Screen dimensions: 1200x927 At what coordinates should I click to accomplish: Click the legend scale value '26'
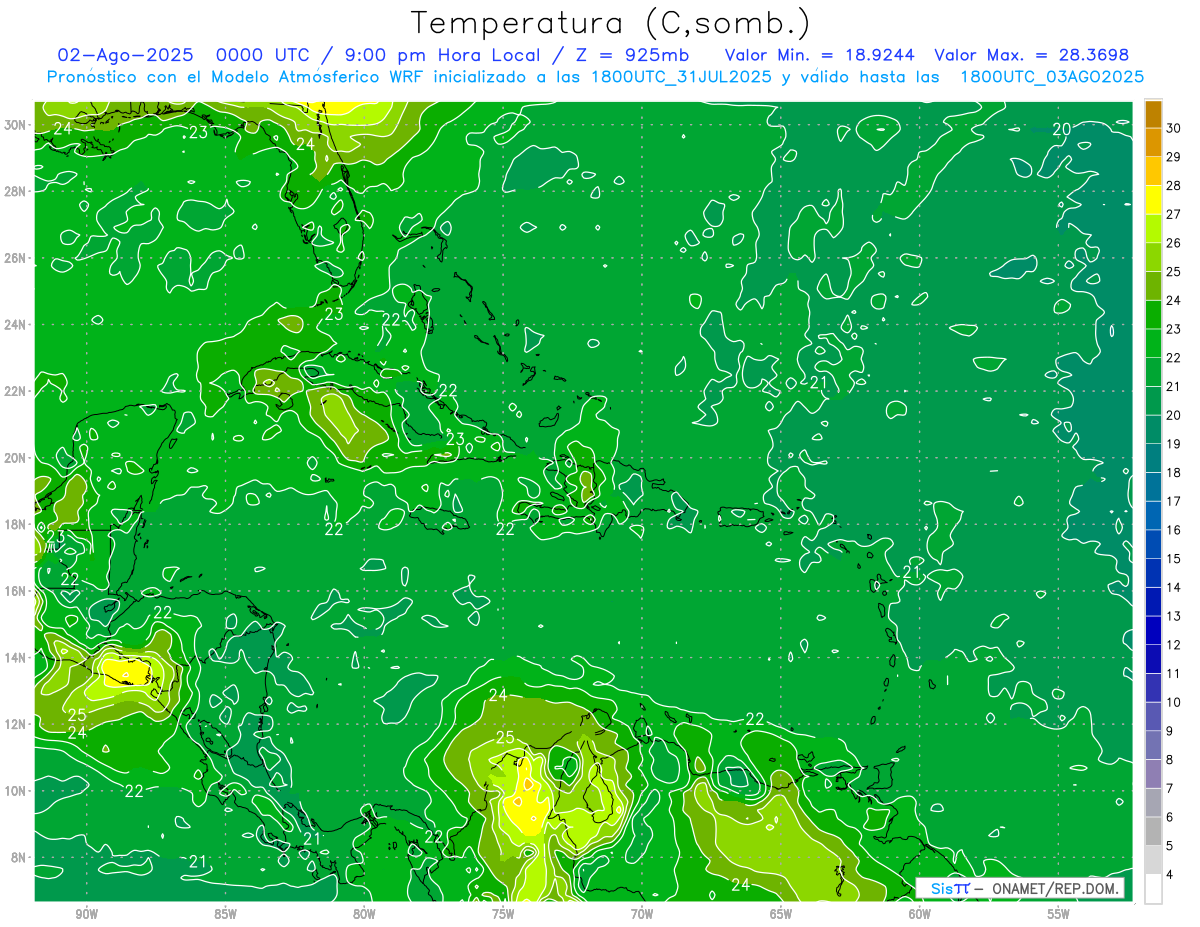(1174, 243)
